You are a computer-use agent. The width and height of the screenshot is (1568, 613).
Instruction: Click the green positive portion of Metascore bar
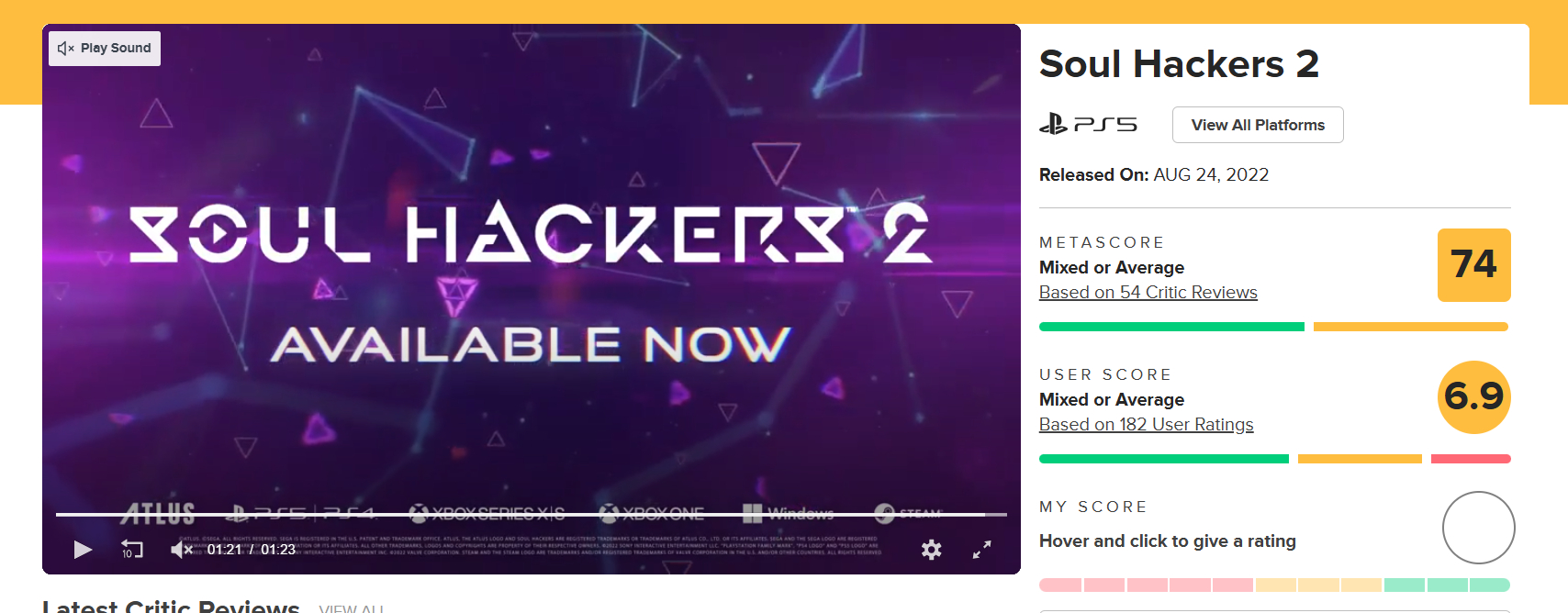pos(1170,327)
